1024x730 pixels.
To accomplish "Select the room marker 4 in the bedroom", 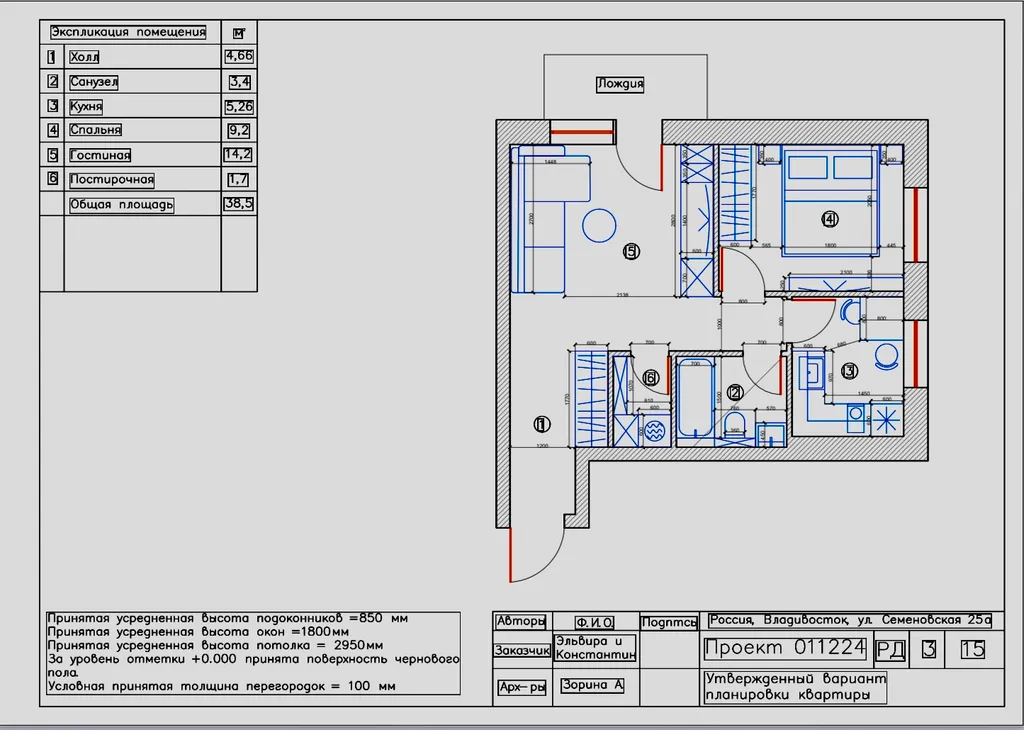I will pyautogui.click(x=829, y=219).
